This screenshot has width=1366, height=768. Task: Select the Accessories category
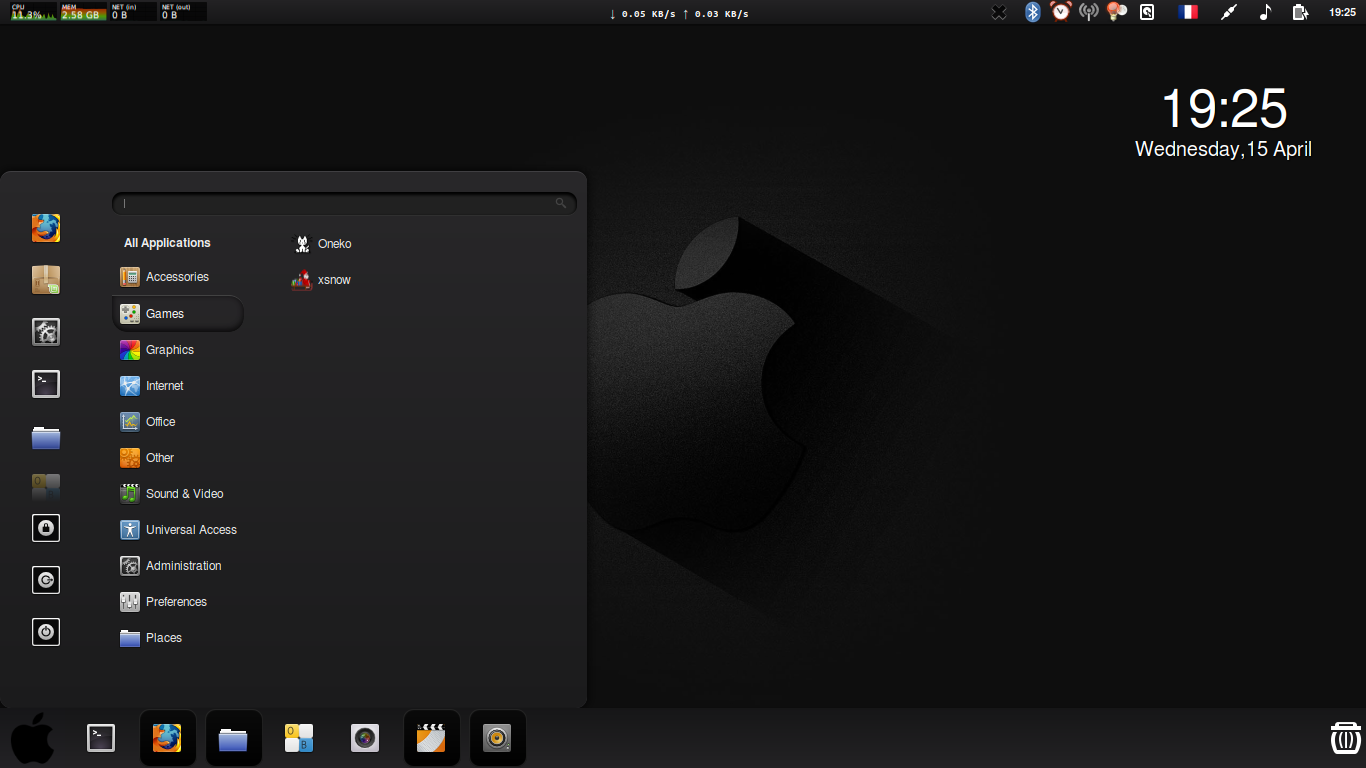coord(178,277)
